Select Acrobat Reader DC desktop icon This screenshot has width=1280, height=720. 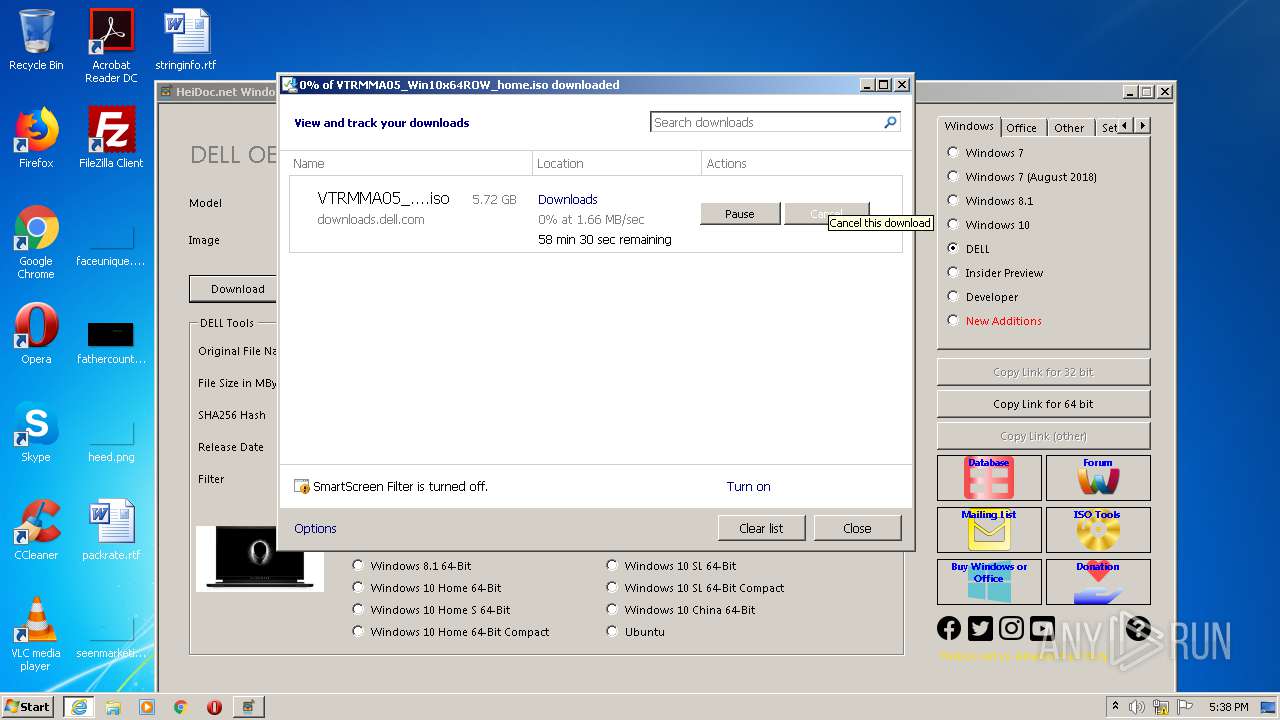111,46
